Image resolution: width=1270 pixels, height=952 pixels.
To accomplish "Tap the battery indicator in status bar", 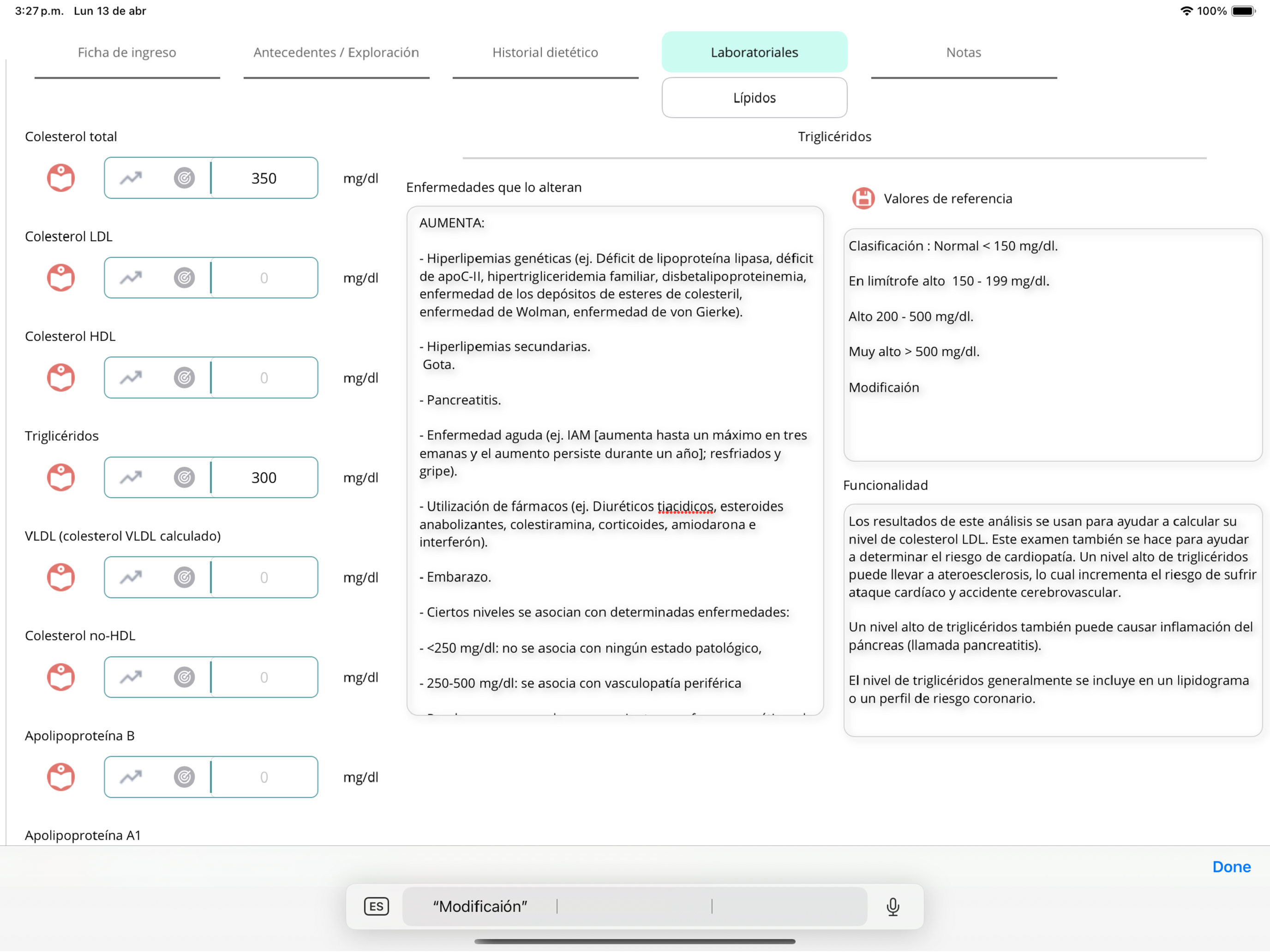I will [x=1244, y=11].
